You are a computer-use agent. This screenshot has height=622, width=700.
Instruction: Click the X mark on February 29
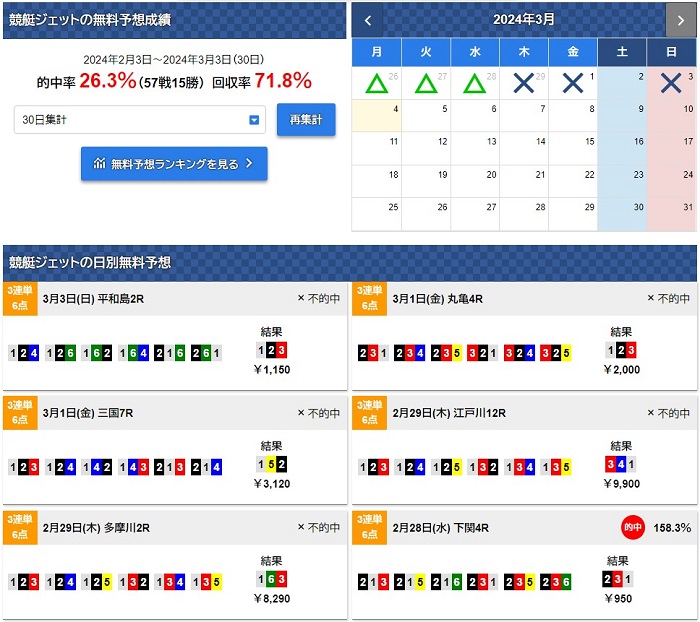[522, 84]
